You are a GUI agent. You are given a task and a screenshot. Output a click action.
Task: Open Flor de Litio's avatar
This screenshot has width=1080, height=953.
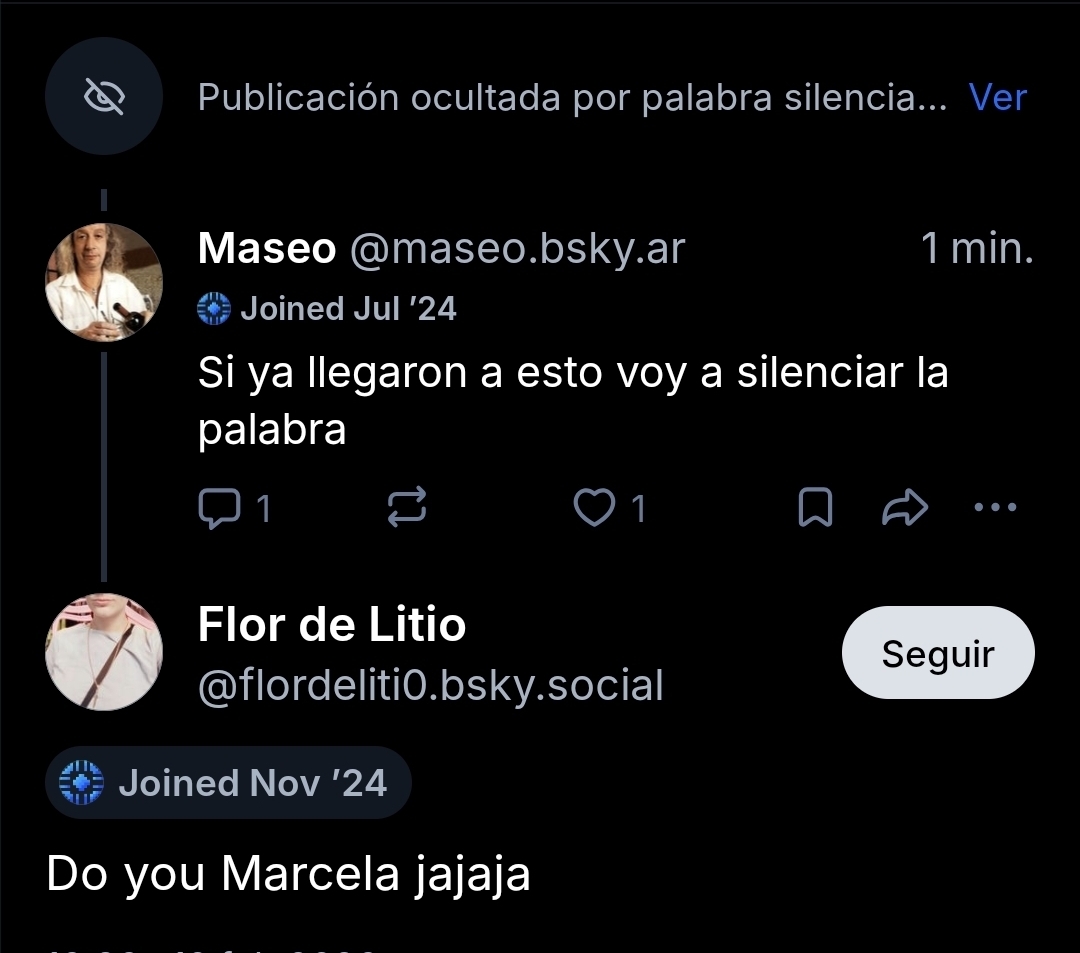coord(104,653)
